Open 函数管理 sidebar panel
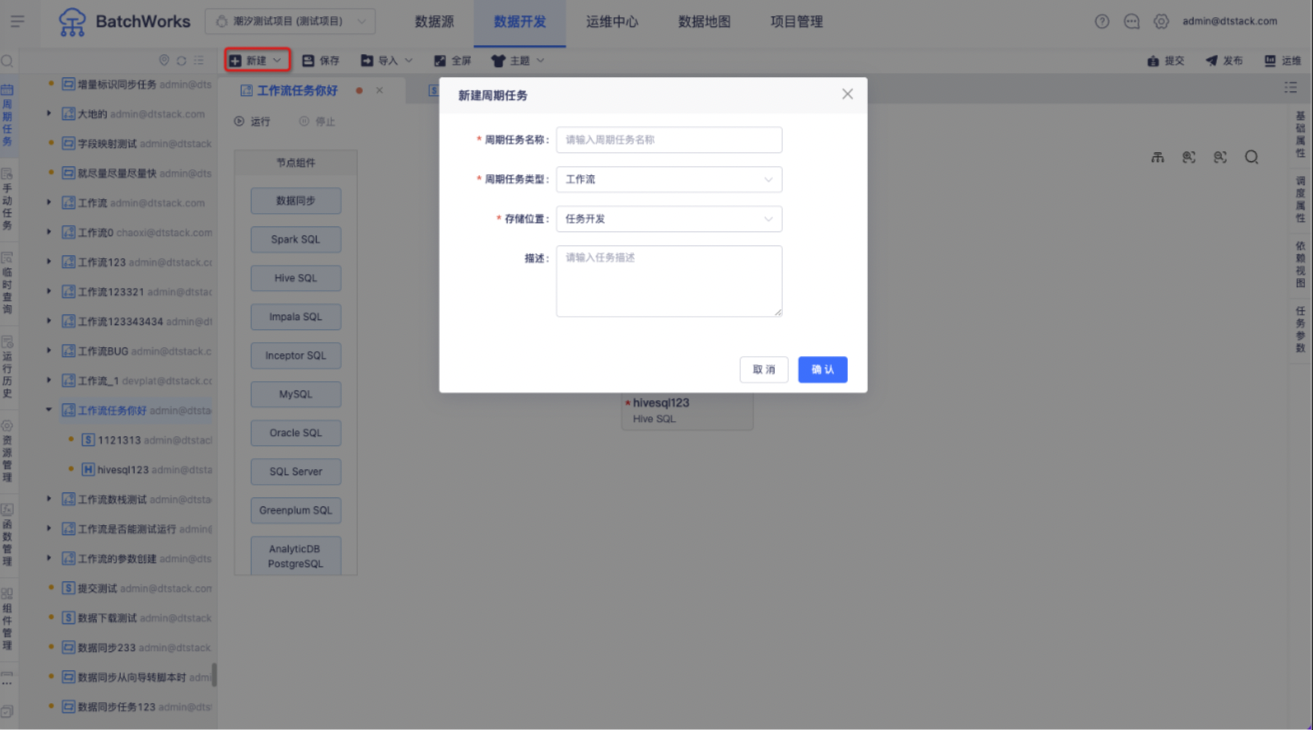Image resolution: width=1313 pixels, height=730 pixels. click(7, 536)
